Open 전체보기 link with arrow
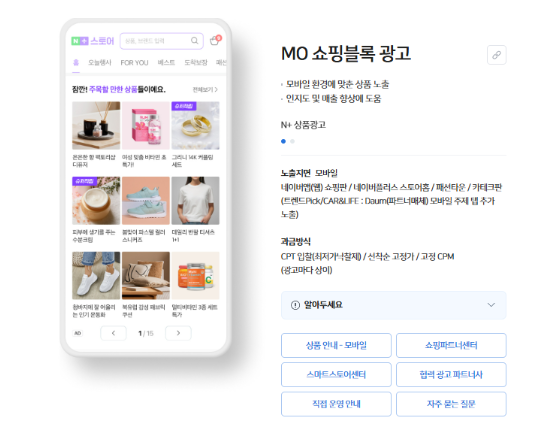559x425 pixels. [205, 89]
